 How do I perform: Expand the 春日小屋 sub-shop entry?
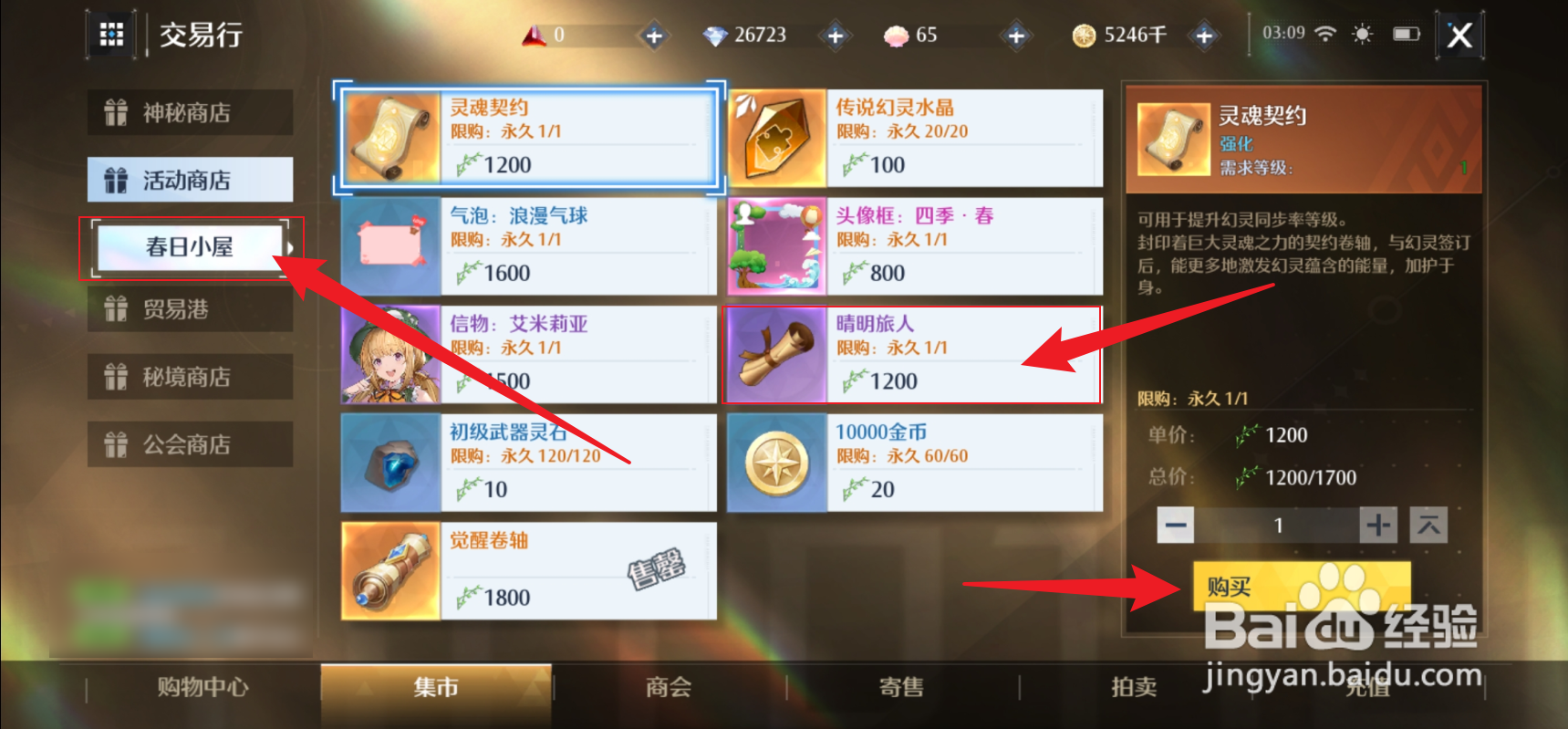(x=190, y=246)
